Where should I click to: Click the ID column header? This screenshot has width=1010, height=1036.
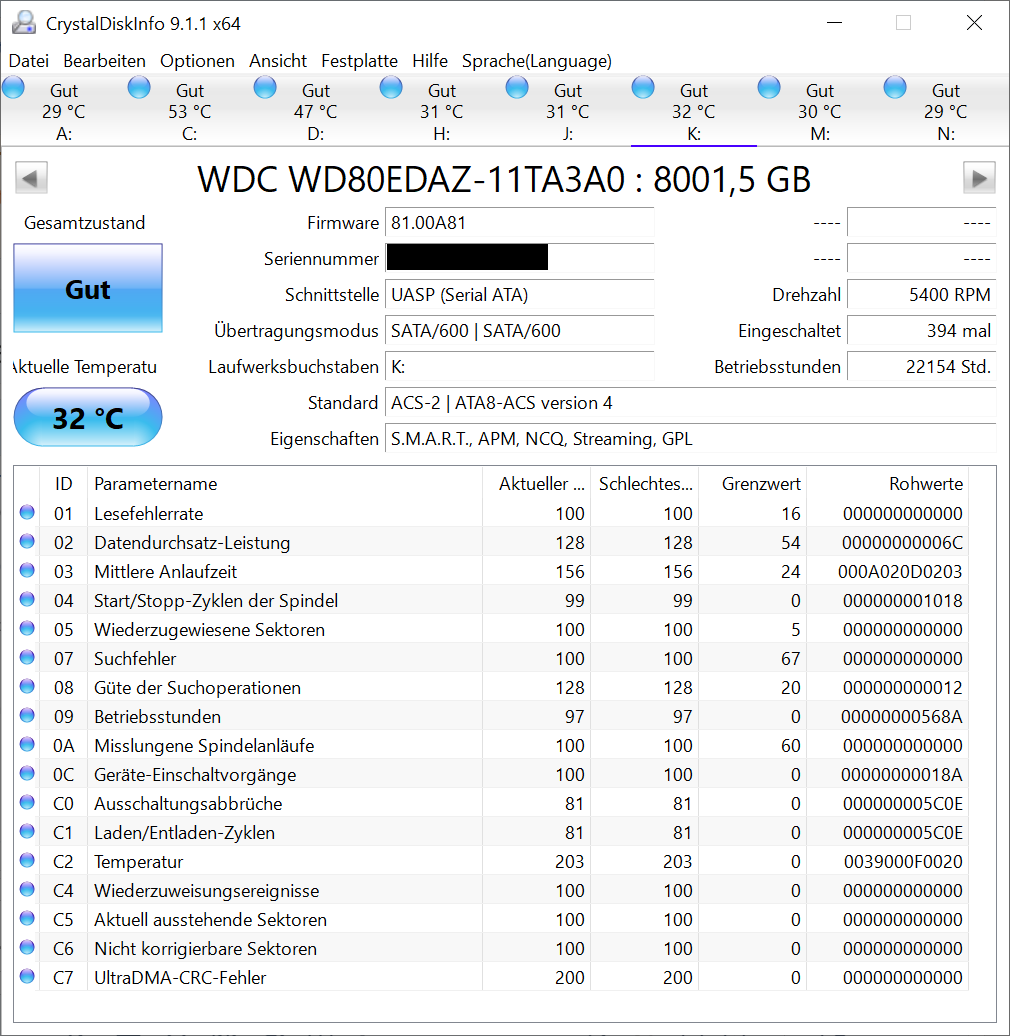click(63, 484)
